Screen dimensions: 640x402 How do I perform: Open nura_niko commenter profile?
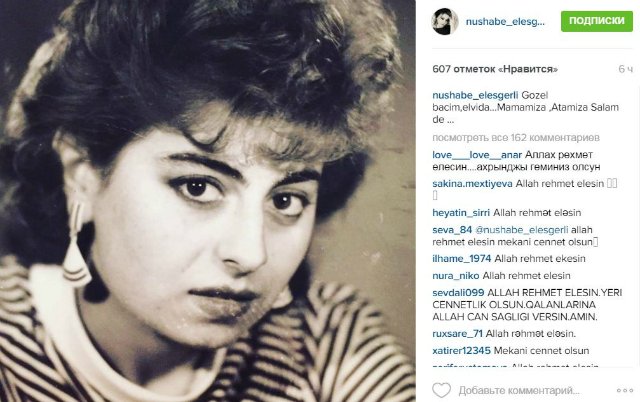pyautogui.click(x=456, y=276)
